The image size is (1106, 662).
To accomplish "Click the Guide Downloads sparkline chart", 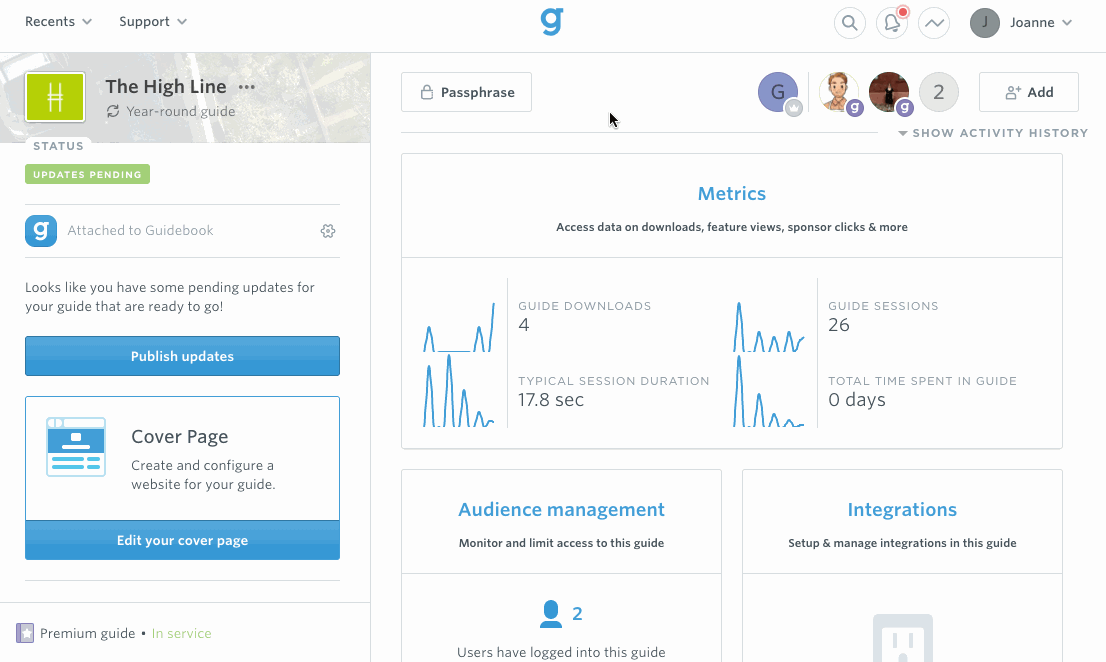I will (x=459, y=327).
